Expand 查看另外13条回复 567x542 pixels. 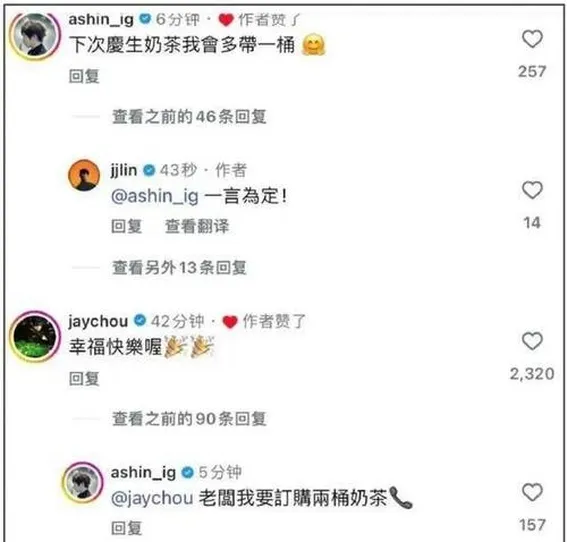[179, 268]
